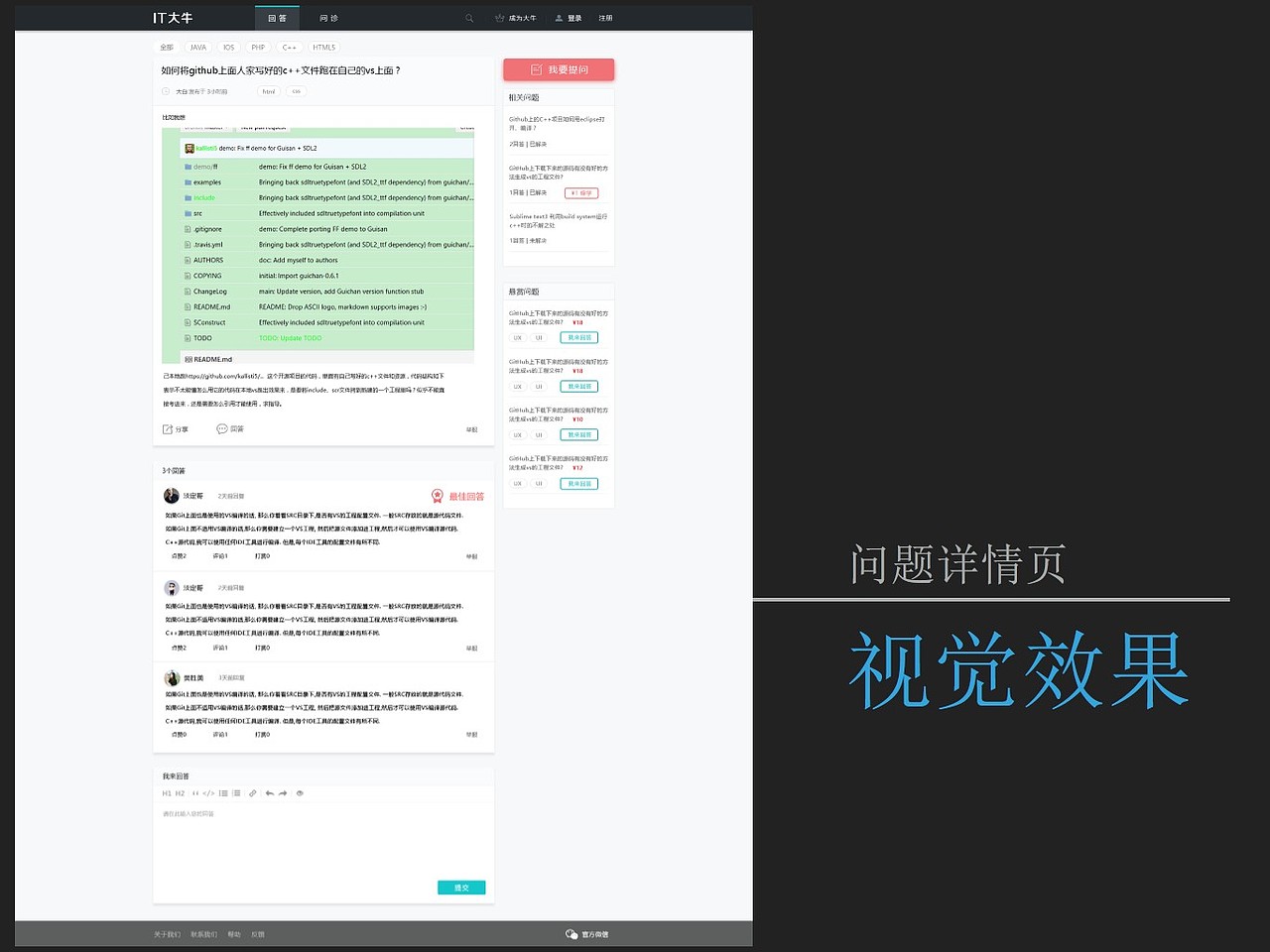Switch to the 问诊 tab
1270x952 pixels.
tap(327, 18)
